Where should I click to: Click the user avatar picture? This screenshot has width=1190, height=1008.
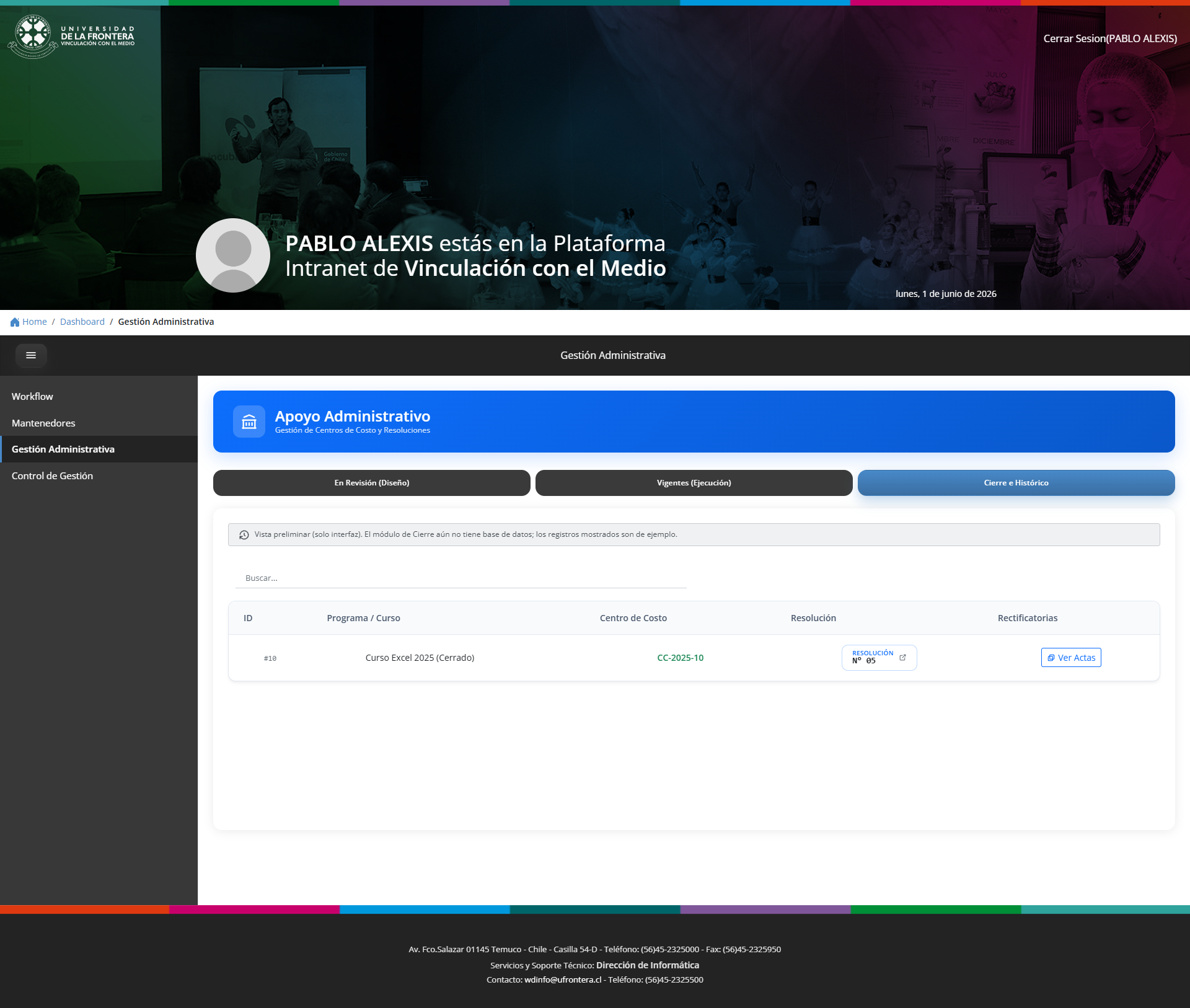[x=233, y=255]
